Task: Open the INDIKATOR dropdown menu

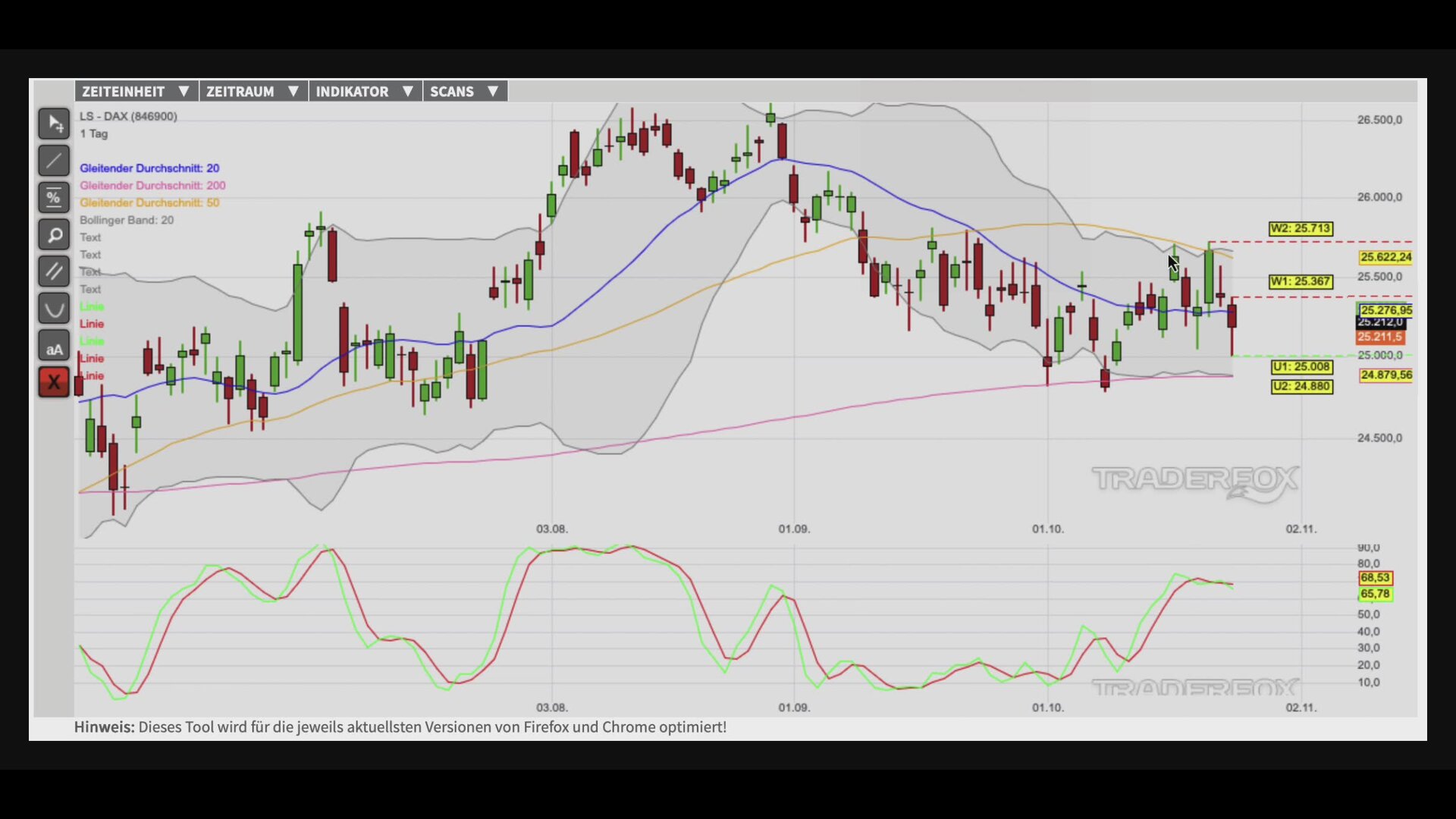Action: [366, 92]
